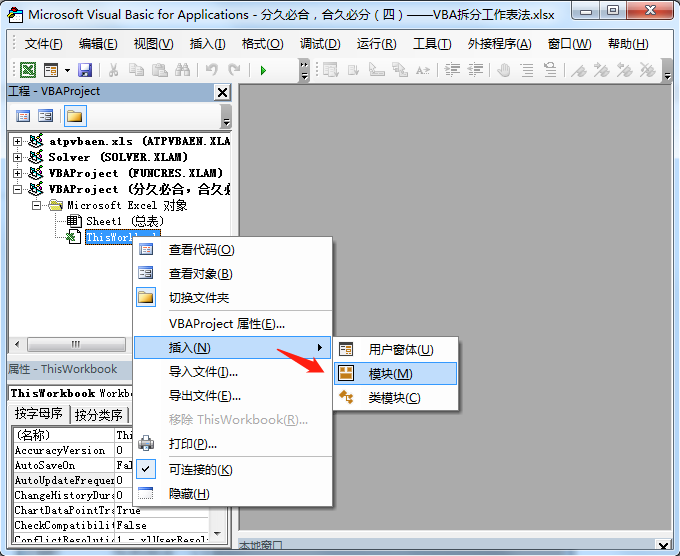Click project tree horizontal scrollbar thumb
Viewport: 680px width, 556px height.
76,344
